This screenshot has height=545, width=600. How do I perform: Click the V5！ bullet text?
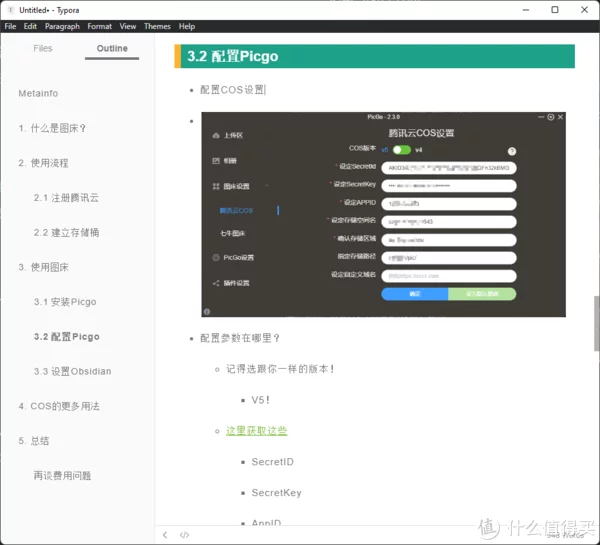tap(261, 400)
